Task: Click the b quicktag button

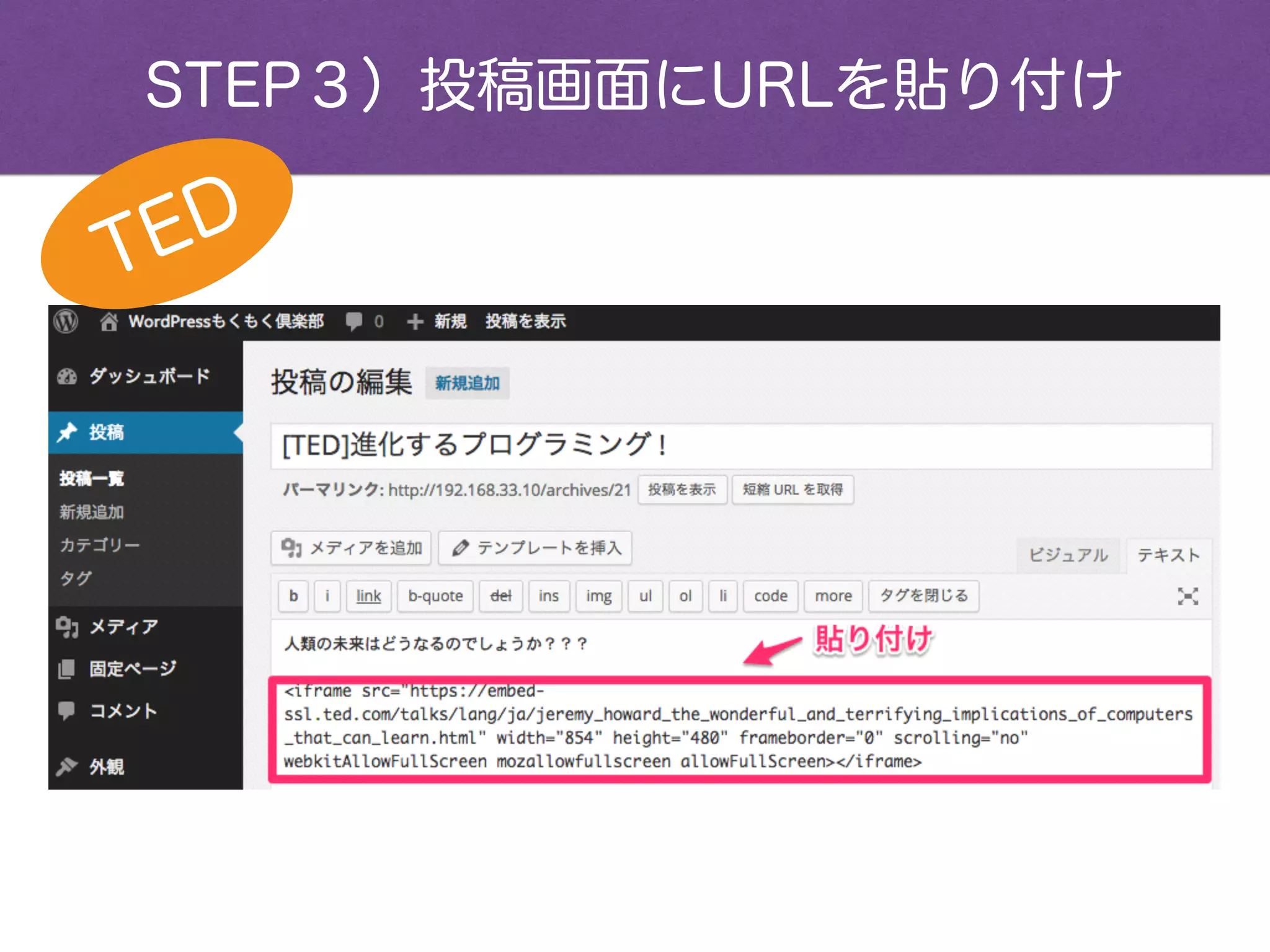Action: pyautogui.click(x=294, y=596)
